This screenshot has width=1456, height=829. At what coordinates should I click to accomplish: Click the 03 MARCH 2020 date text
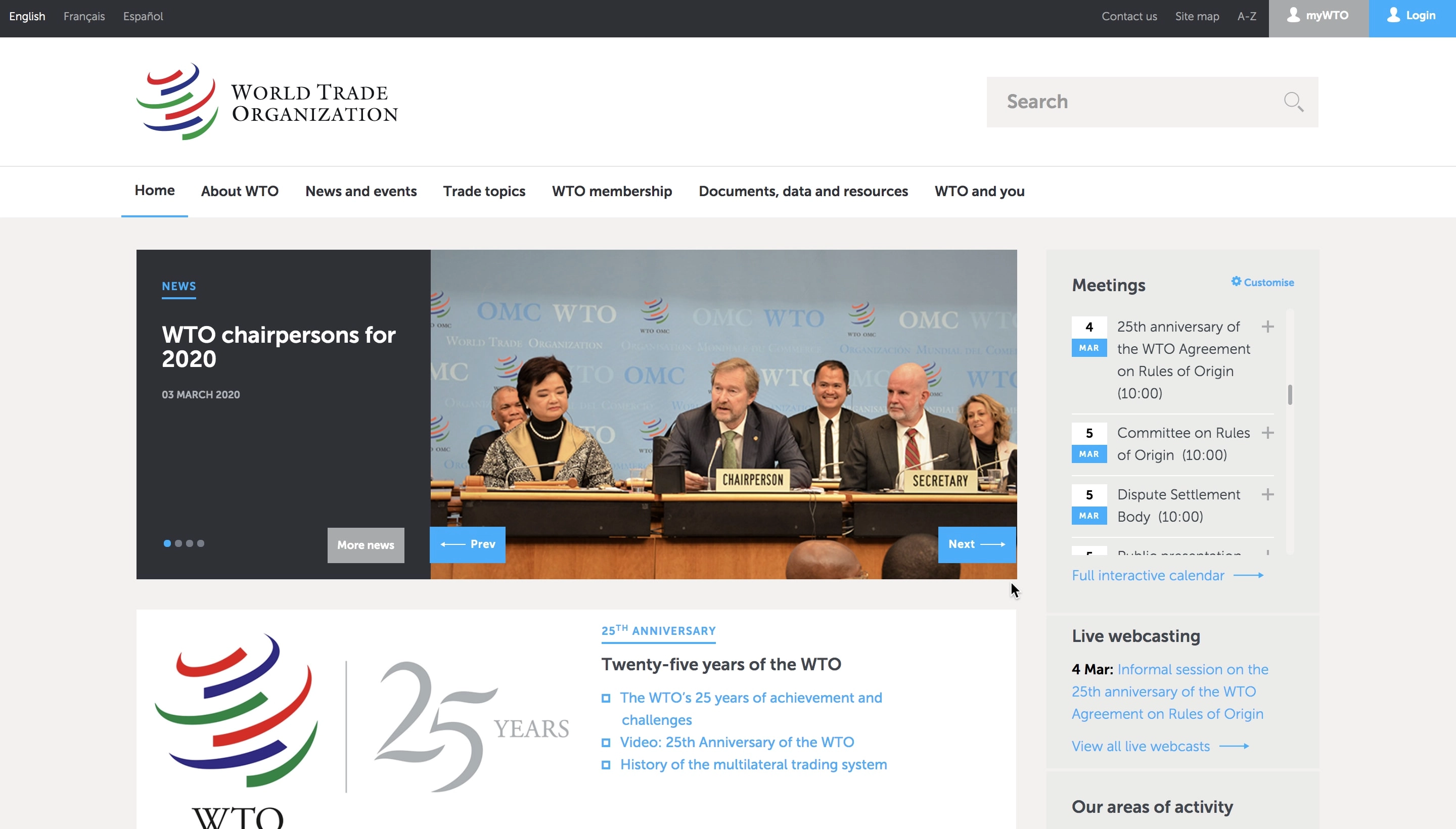click(200, 395)
